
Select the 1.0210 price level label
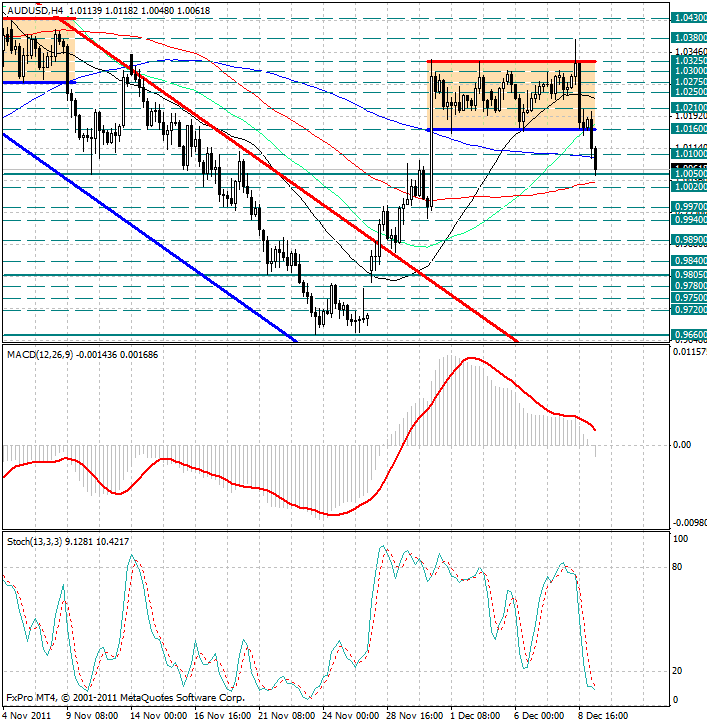(689, 107)
